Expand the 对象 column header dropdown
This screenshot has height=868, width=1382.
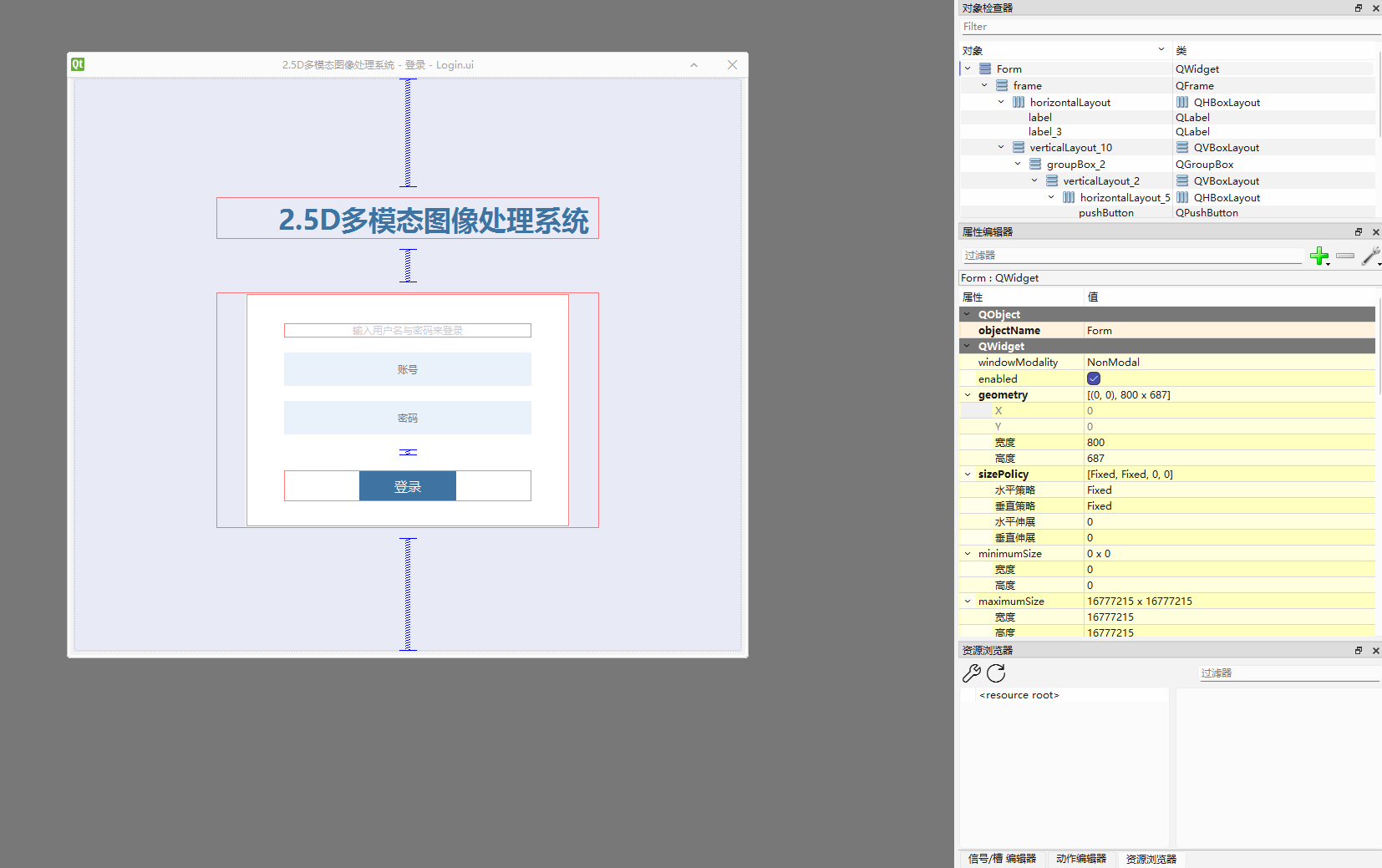1161,49
